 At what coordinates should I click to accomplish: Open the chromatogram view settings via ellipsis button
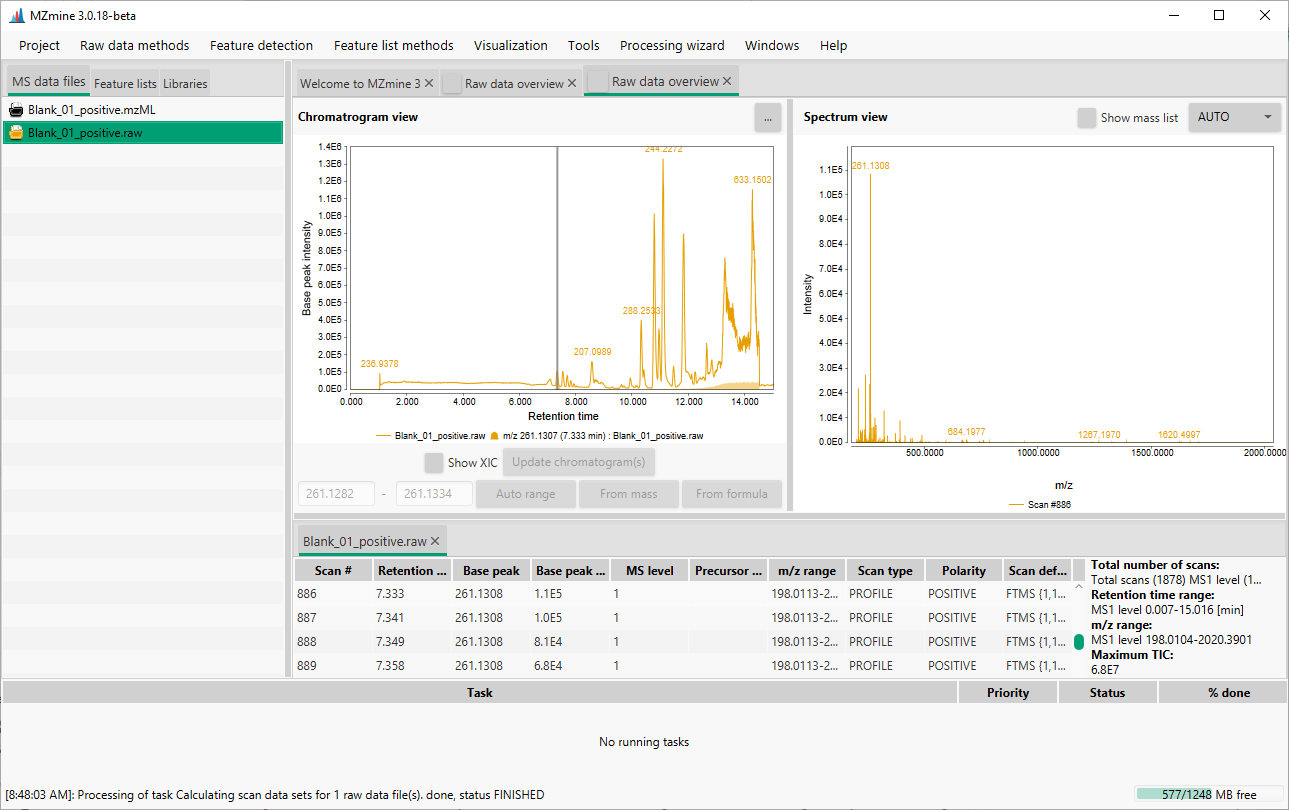point(767,117)
